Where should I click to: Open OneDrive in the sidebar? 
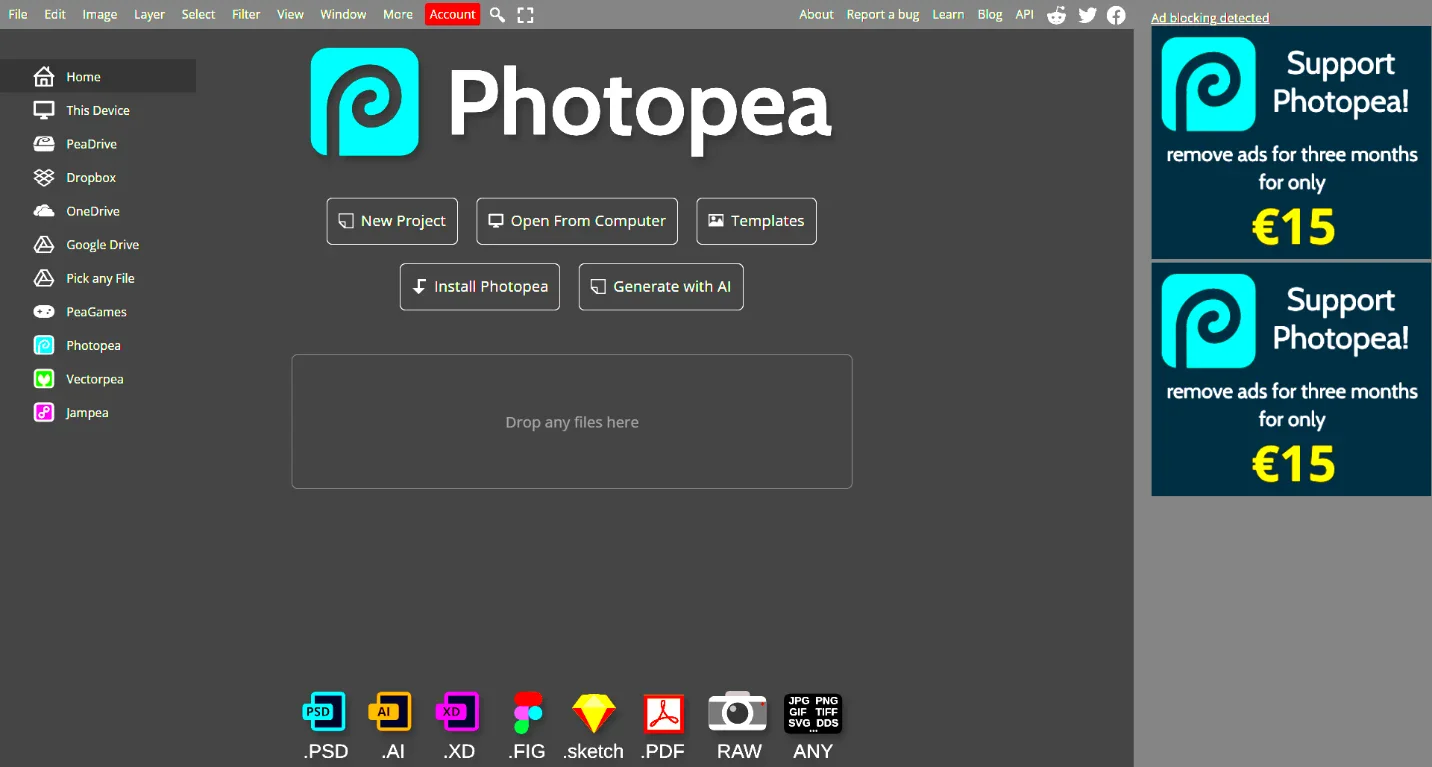(98, 211)
